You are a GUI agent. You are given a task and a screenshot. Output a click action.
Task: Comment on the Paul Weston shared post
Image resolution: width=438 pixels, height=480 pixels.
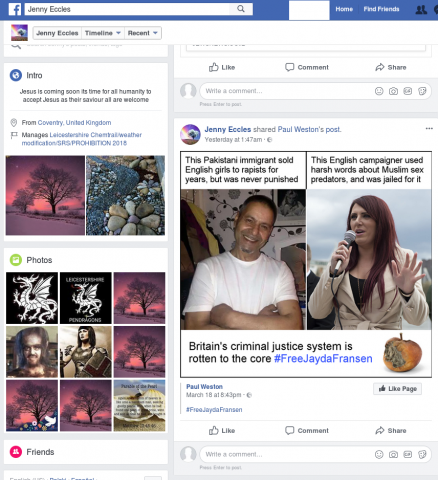click(307, 431)
